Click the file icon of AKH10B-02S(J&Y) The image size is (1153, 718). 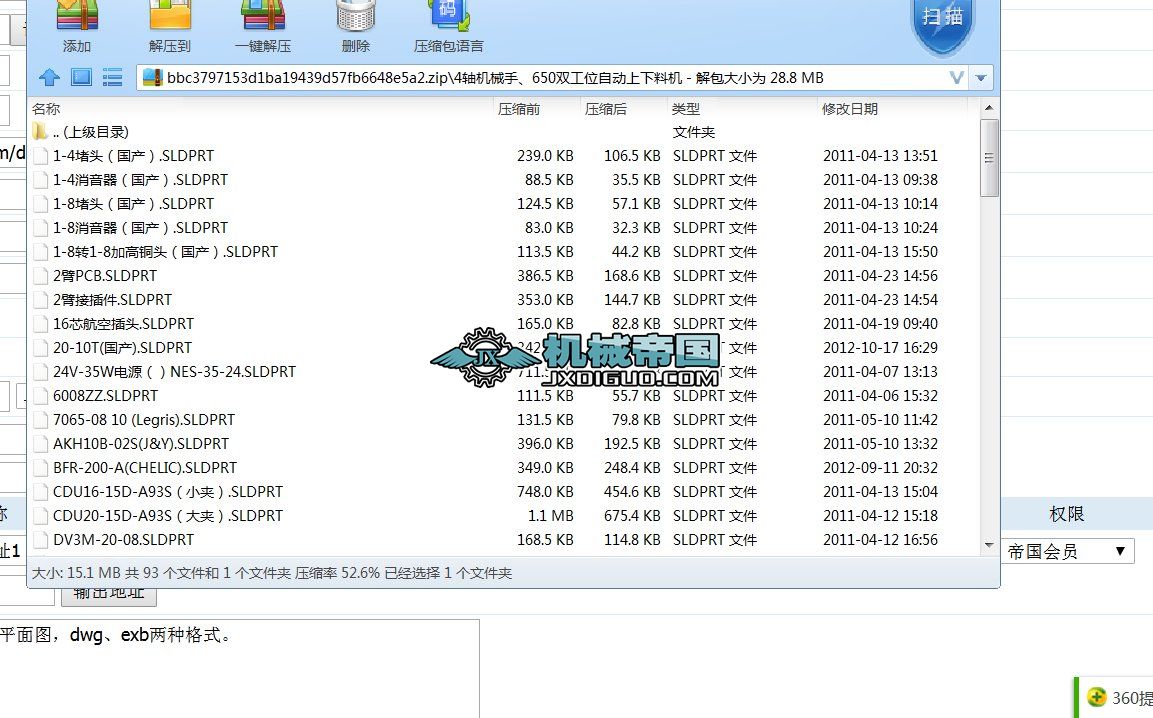click(x=40, y=444)
